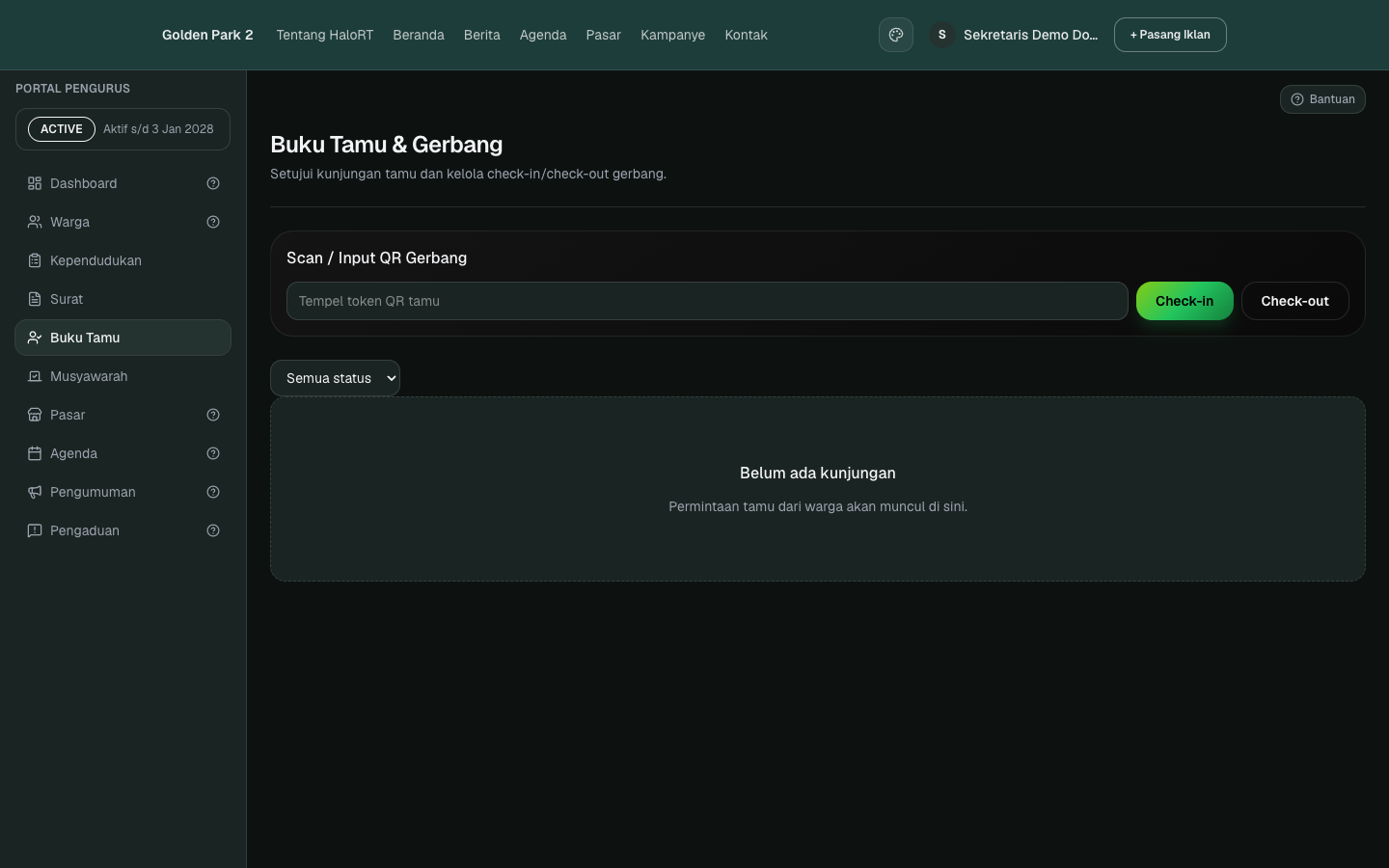Open Kontak in the top navigation
Image resolution: width=1389 pixels, height=868 pixels.
pyautogui.click(x=747, y=35)
